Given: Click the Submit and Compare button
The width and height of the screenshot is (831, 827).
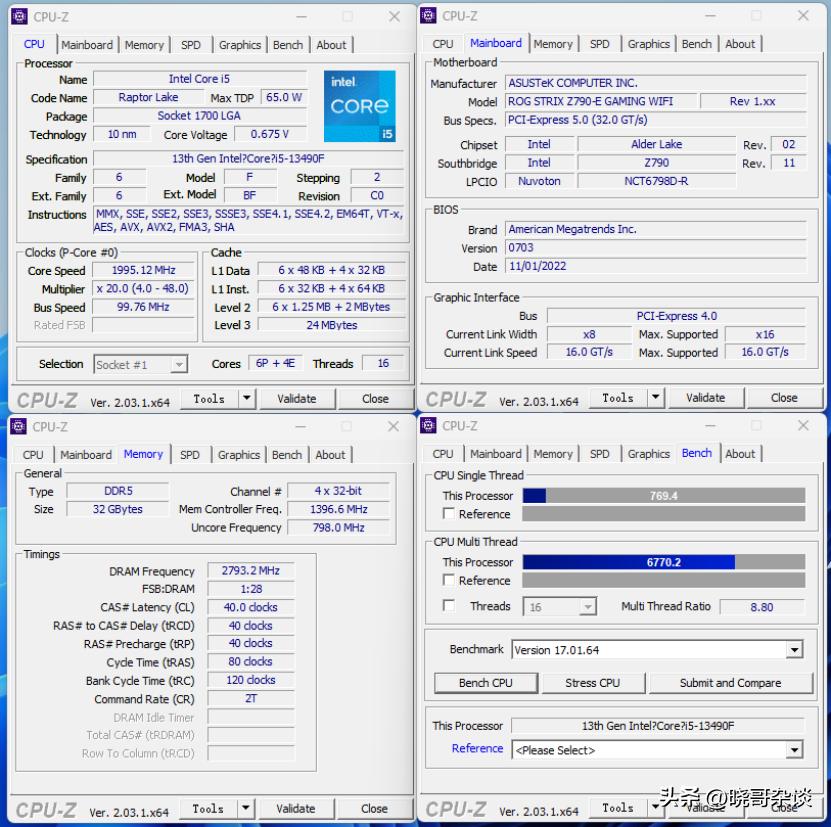Looking at the screenshot, I should click(730, 683).
